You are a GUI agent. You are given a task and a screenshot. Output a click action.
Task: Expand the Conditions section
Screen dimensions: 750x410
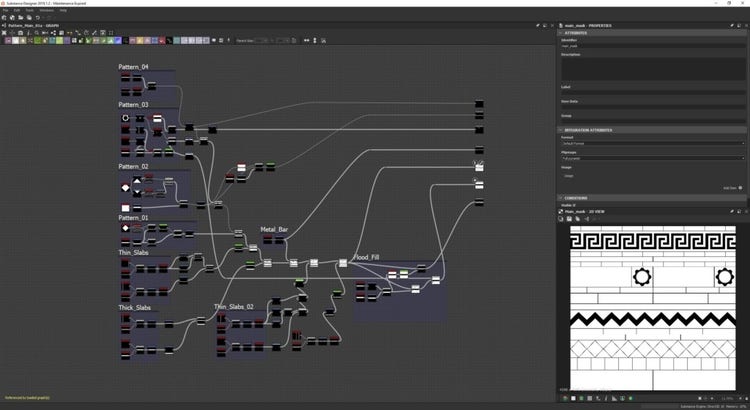pos(577,197)
